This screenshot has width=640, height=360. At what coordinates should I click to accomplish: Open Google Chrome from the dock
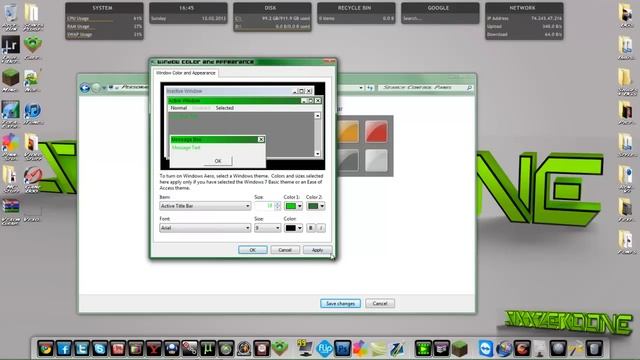point(46,349)
